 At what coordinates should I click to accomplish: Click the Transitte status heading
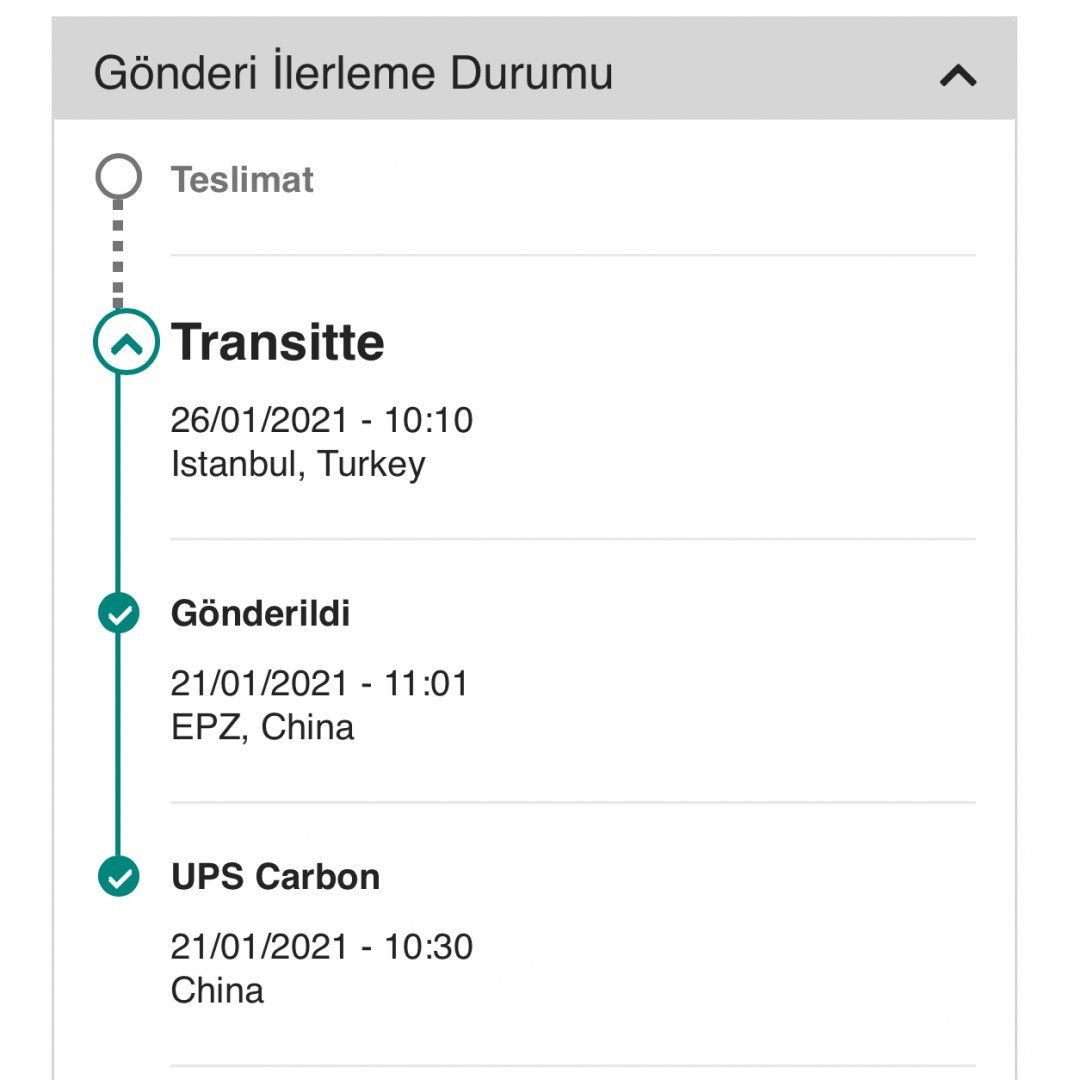278,342
